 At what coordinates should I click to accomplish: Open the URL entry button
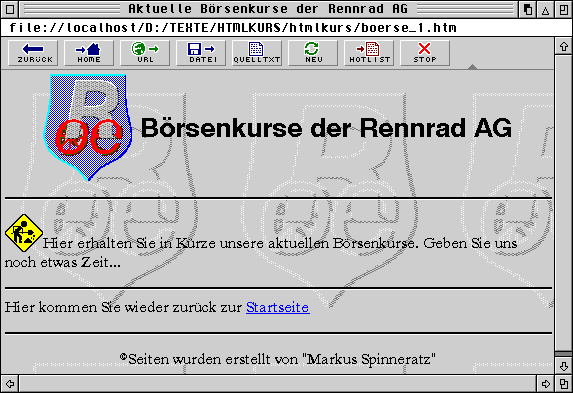pos(145,53)
